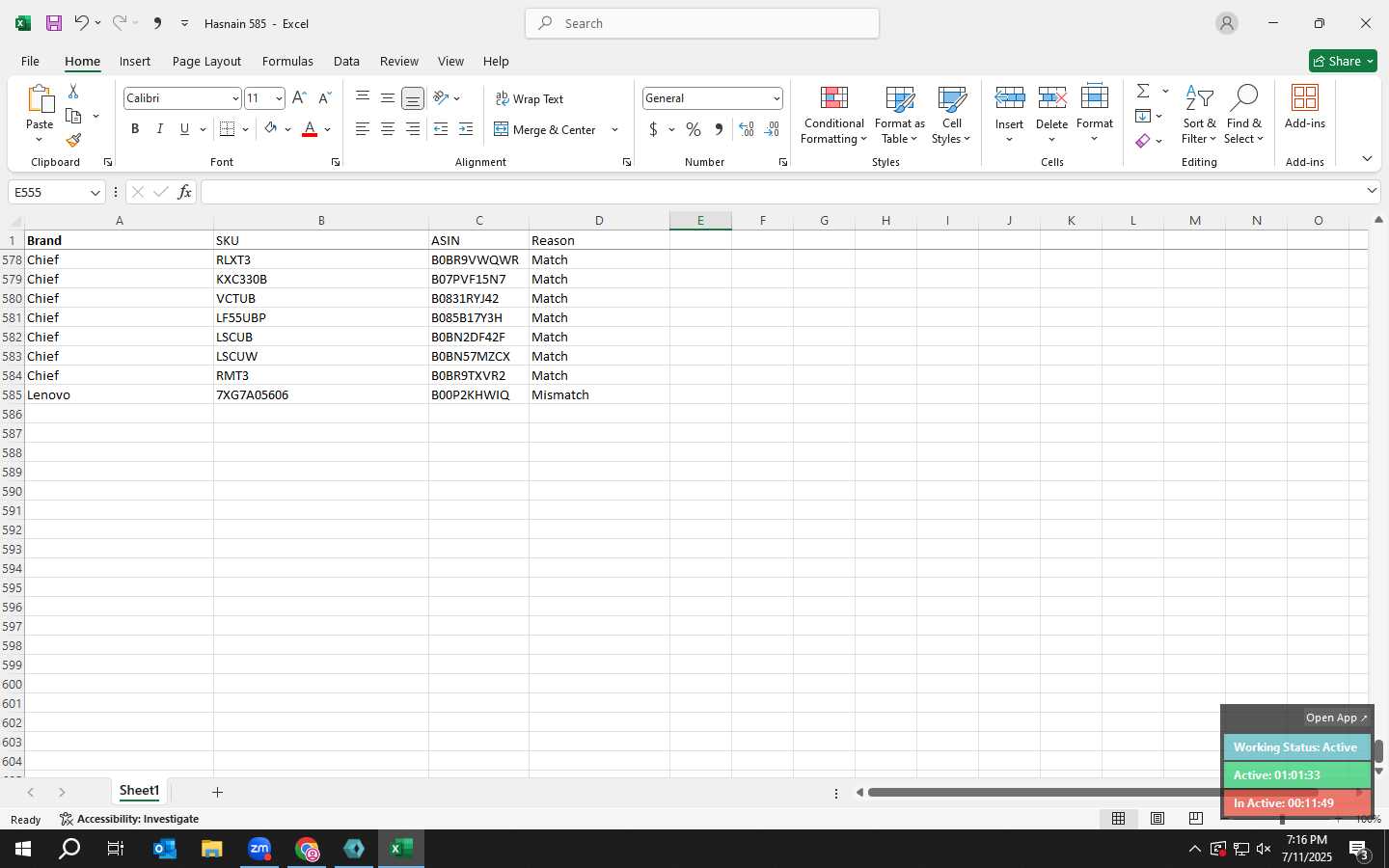Switch to Page Layout tab
The height and width of the screenshot is (868, 1389).
pos(206,61)
